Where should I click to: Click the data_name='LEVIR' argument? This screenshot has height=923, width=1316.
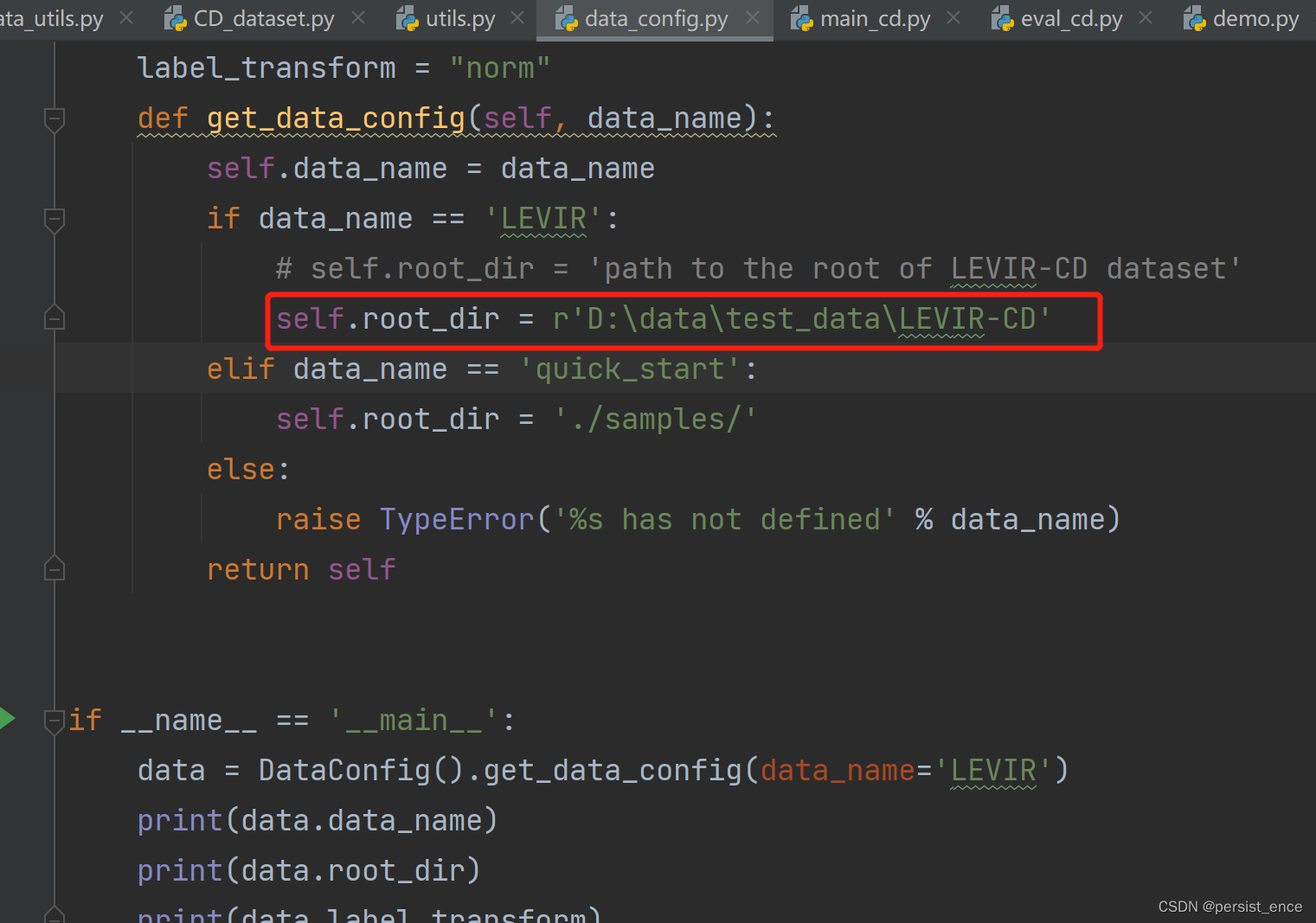pos(906,771)
